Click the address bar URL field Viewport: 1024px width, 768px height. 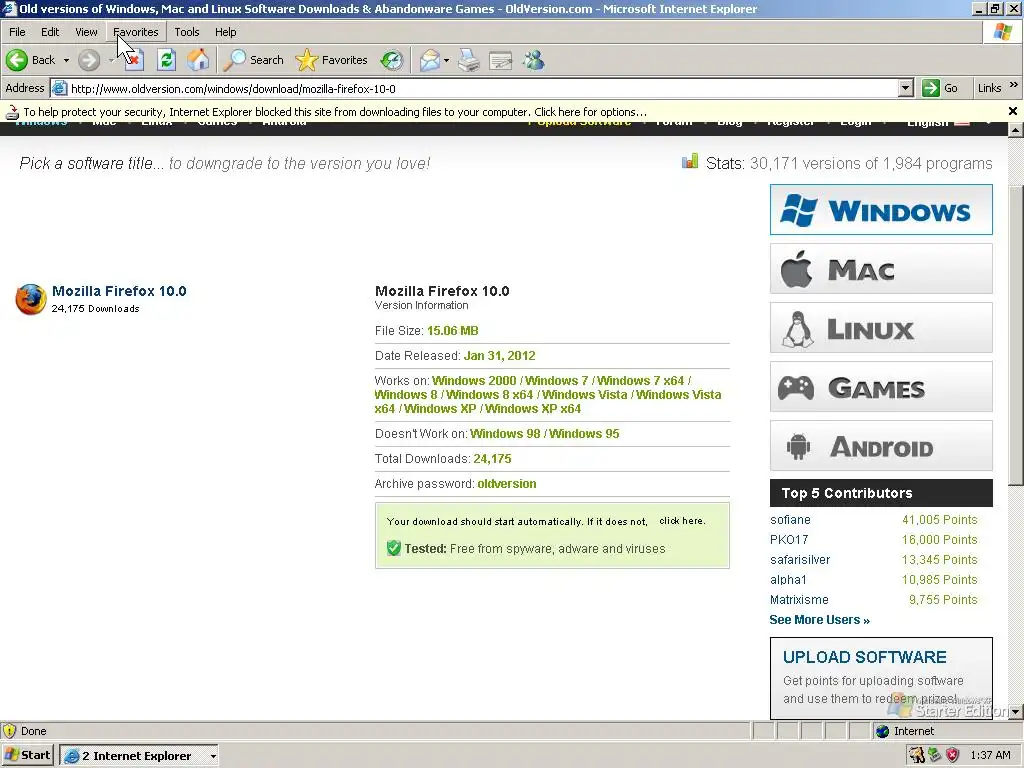[482, 89]
